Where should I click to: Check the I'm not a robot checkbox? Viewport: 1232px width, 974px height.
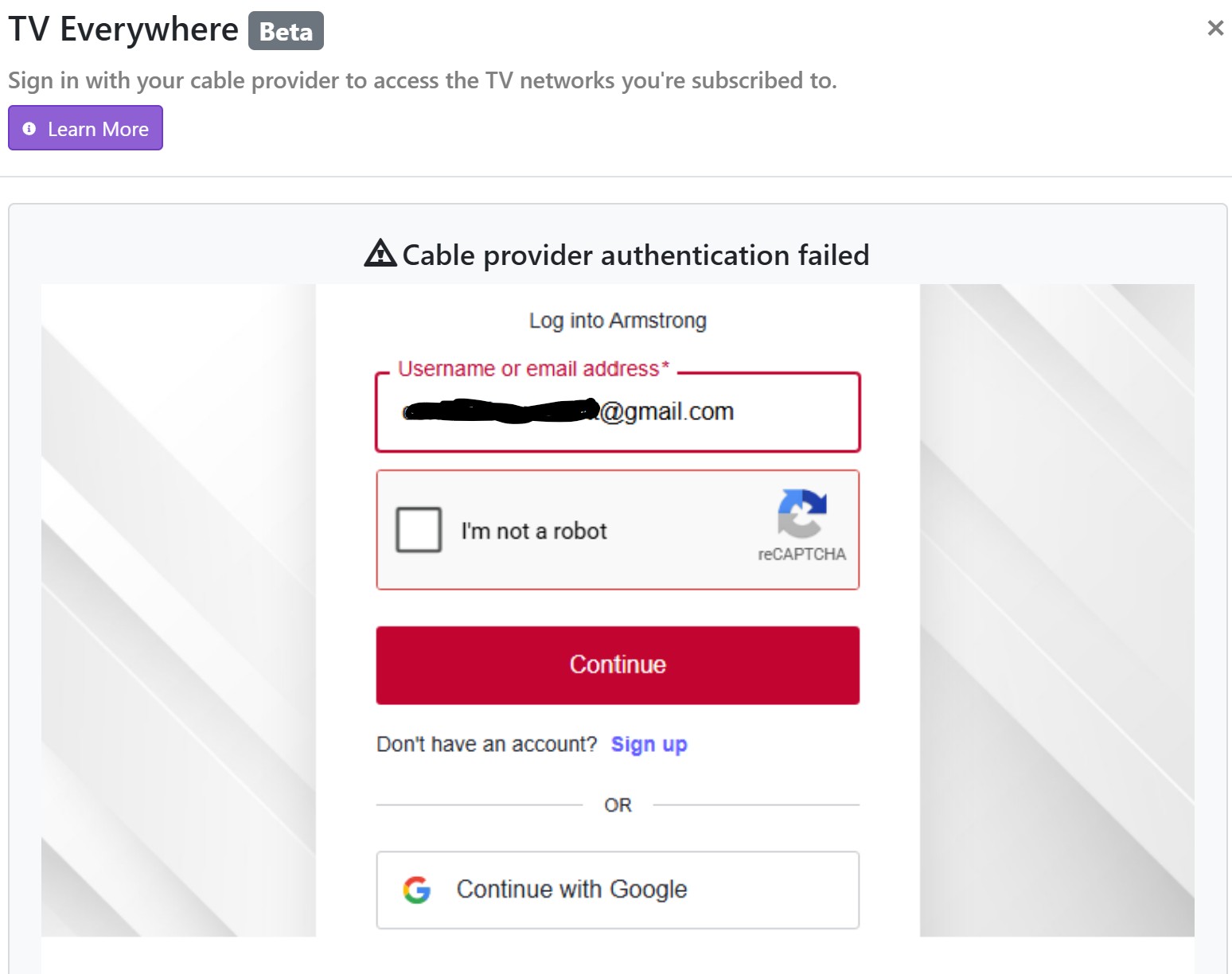pos(419,530)
